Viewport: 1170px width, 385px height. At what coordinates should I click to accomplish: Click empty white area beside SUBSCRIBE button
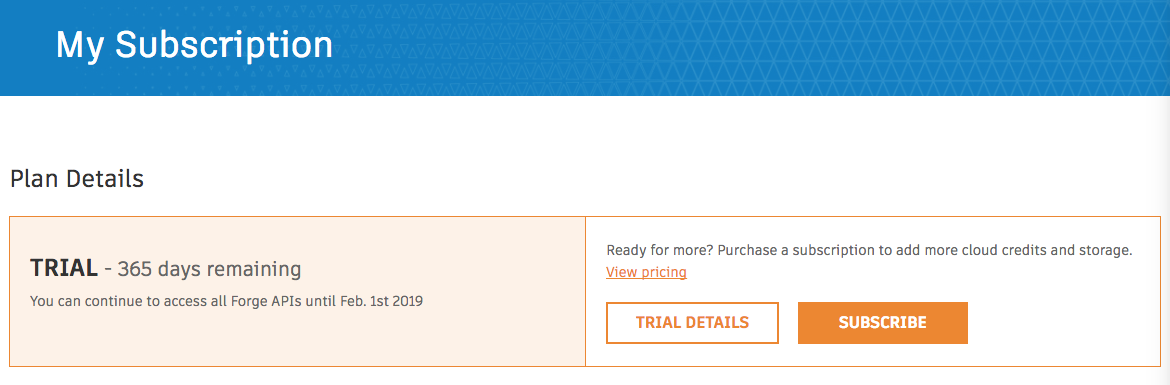1060,323
